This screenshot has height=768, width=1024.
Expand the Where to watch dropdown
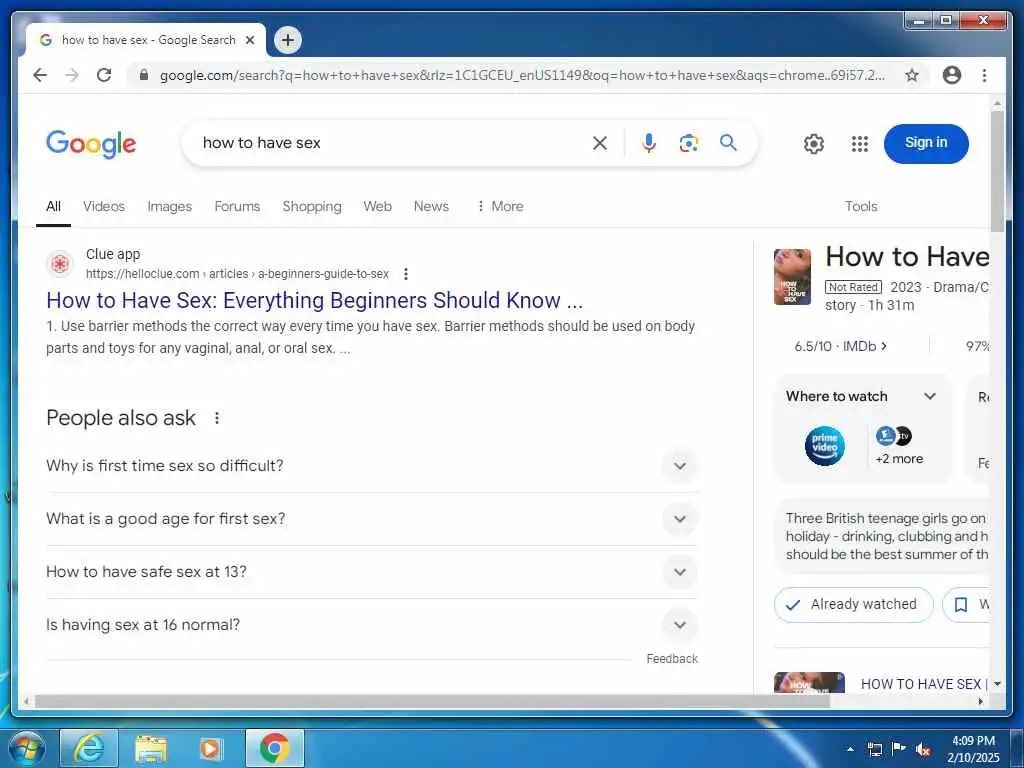tap(930, 396)
